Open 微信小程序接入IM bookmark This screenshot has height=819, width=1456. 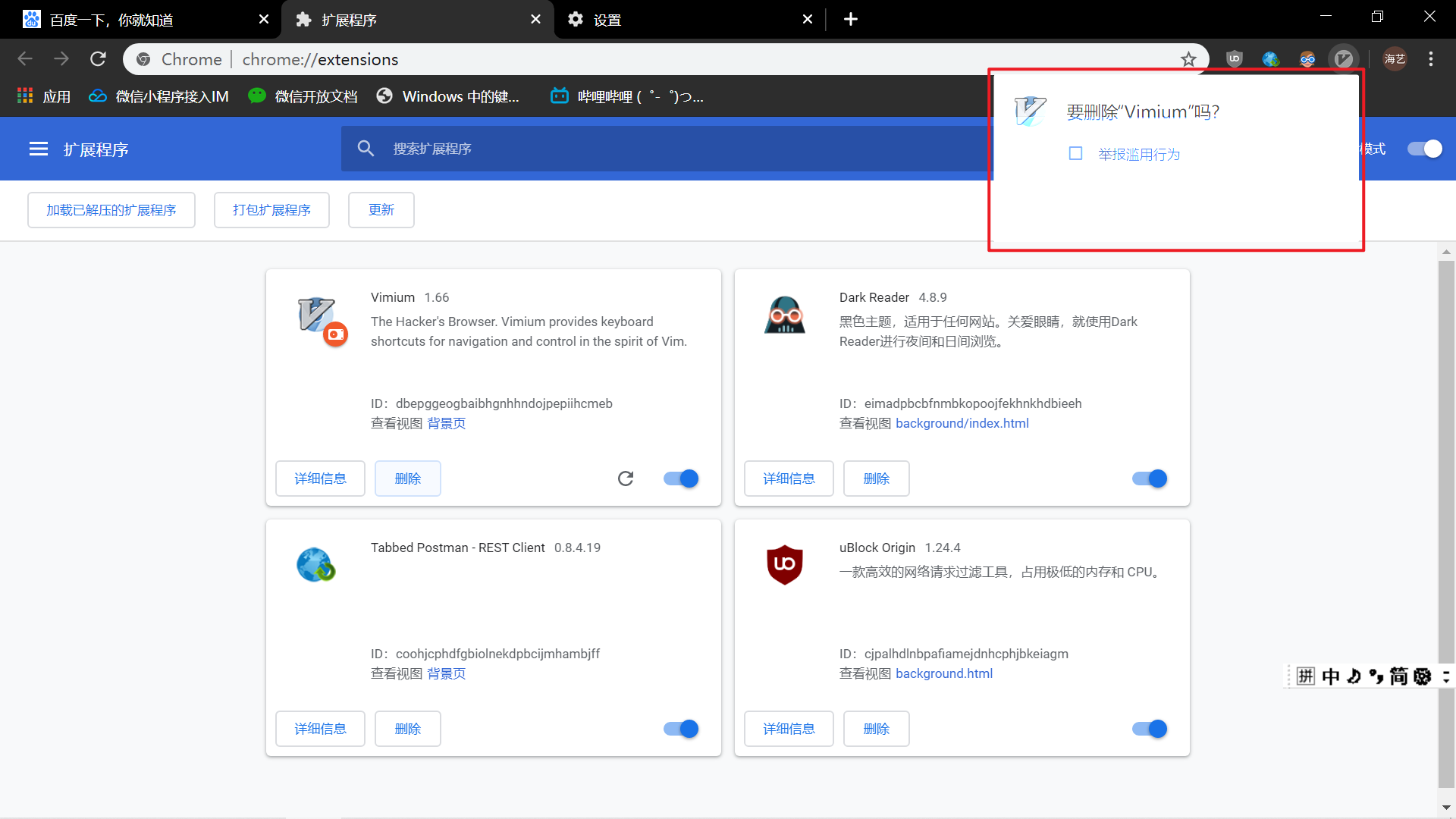158,96
